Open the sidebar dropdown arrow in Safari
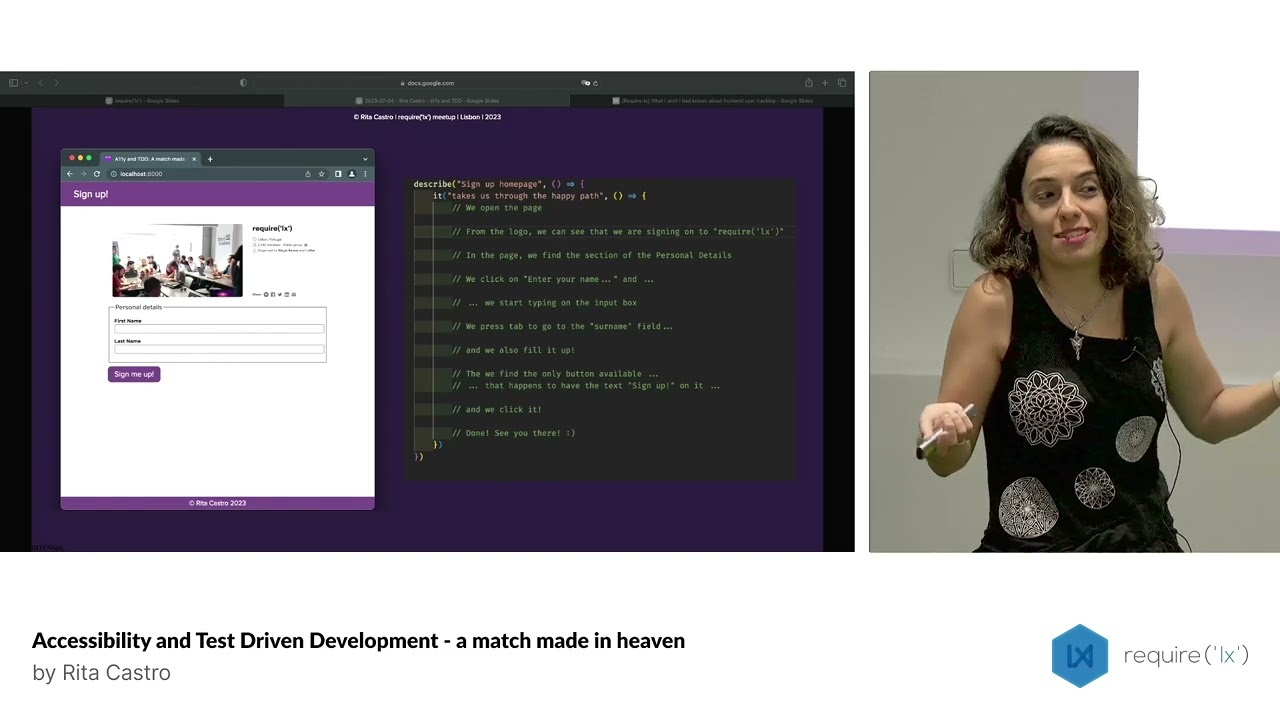This screenshot has width=1280, height=720. coord(25,83)
